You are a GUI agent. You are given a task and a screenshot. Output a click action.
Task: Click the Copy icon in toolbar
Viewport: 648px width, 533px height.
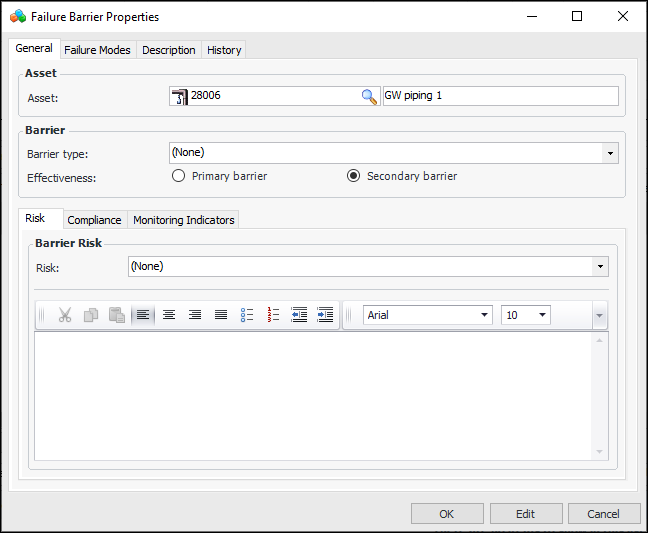click(x=91, y=315)
